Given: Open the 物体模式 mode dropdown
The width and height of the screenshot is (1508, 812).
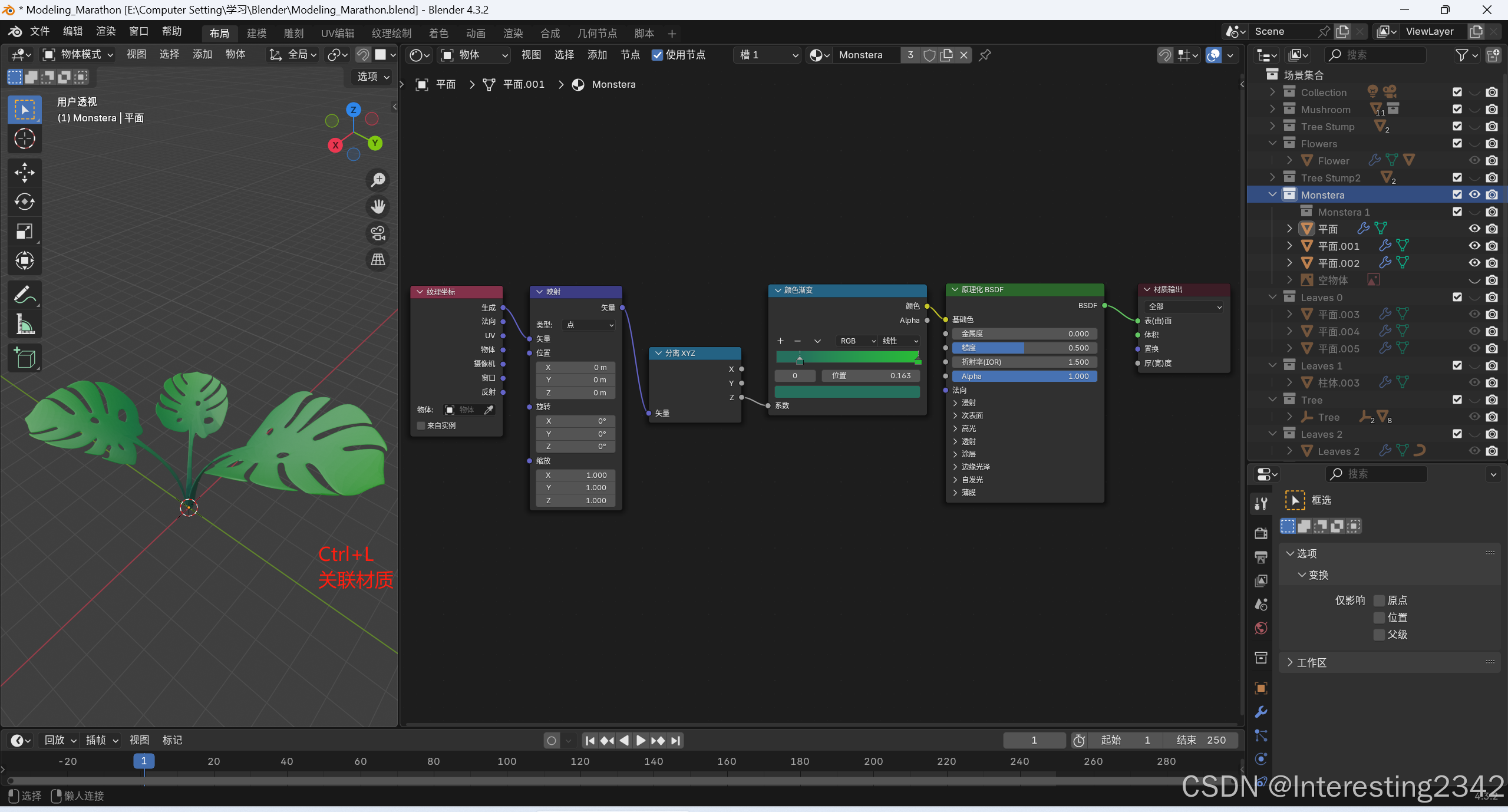Looking at the screenshot, I should pyautogui.click(x=78, y=55).
